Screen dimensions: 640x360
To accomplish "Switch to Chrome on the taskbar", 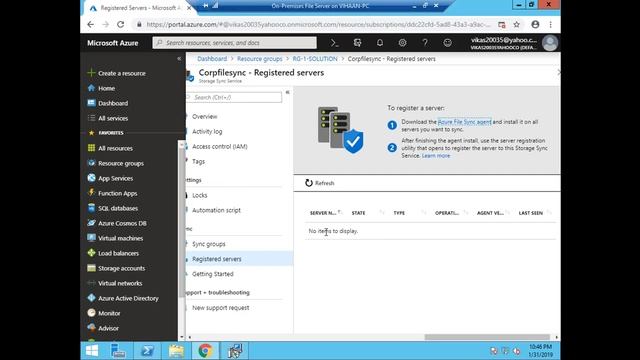I will pyautogui.click(x=205, y=351).
